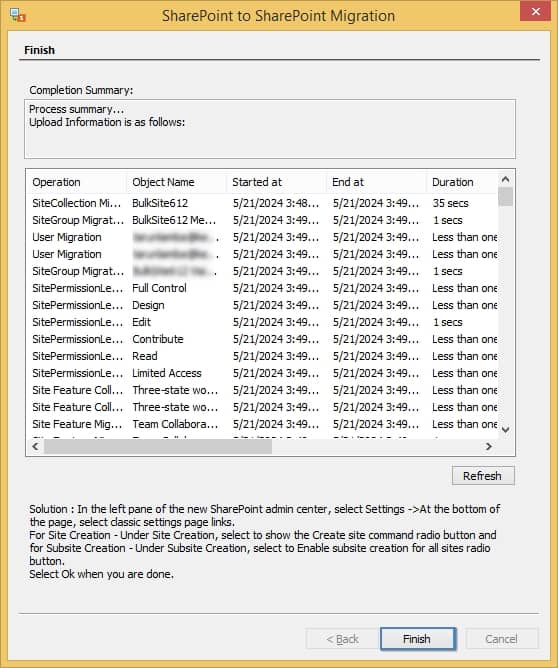
Task: Click the SharePoint migration app icon in title bar
Action: pos(17,15)
